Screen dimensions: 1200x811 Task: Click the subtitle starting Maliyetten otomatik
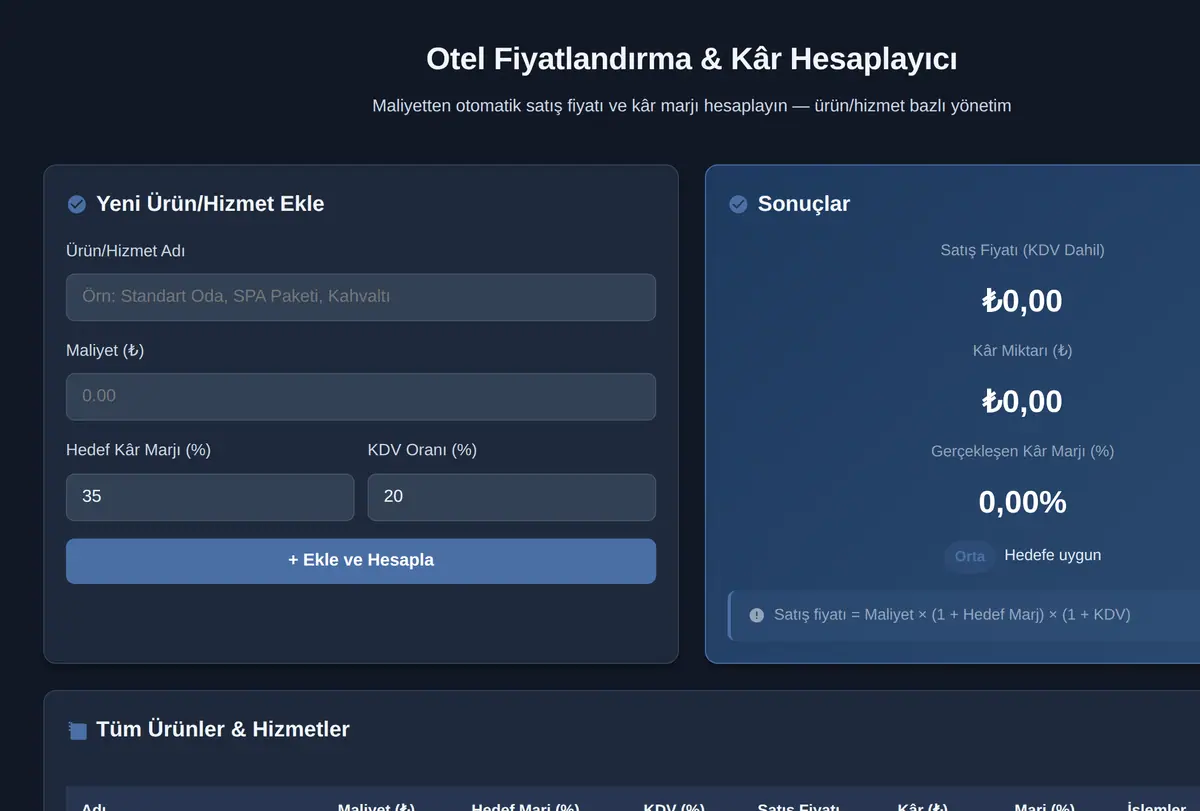[x=692, y=105]
